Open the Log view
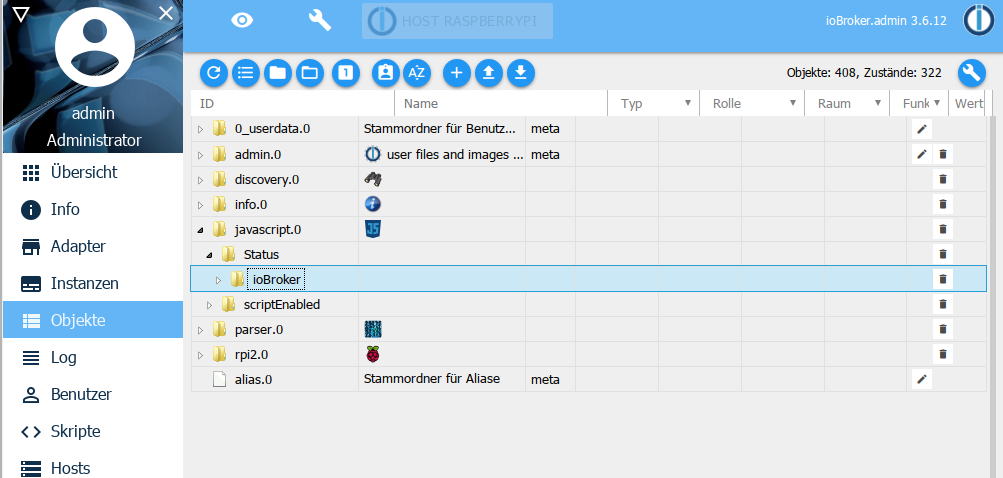Screen dimensions: 1003x478 click(x=93, y=357)
